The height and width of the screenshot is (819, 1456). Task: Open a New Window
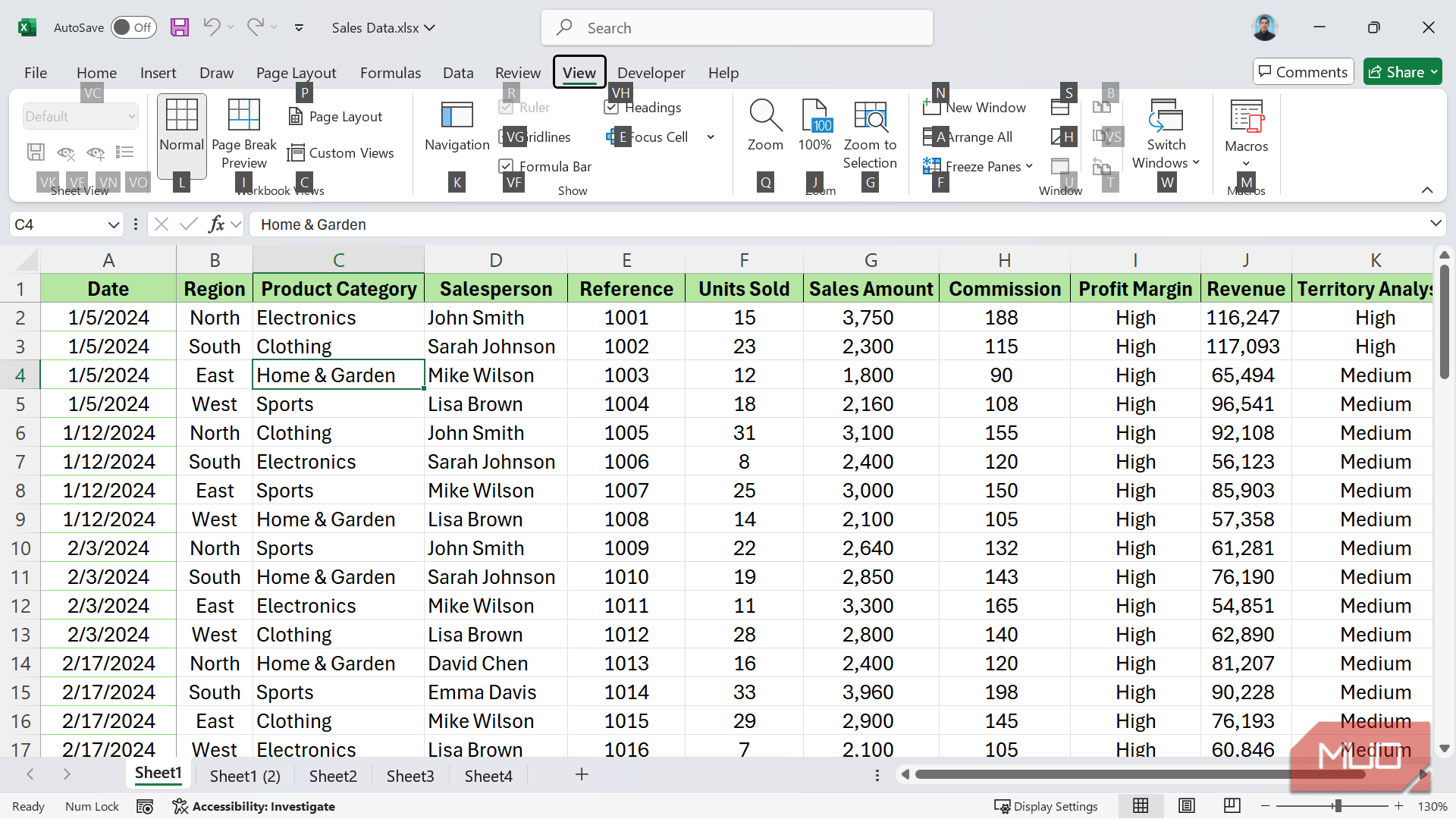974,108
